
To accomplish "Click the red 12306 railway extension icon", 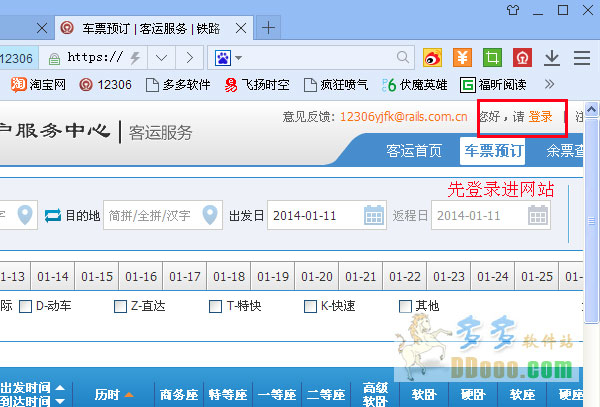I will pyautogui.click(x=522, y=58).
